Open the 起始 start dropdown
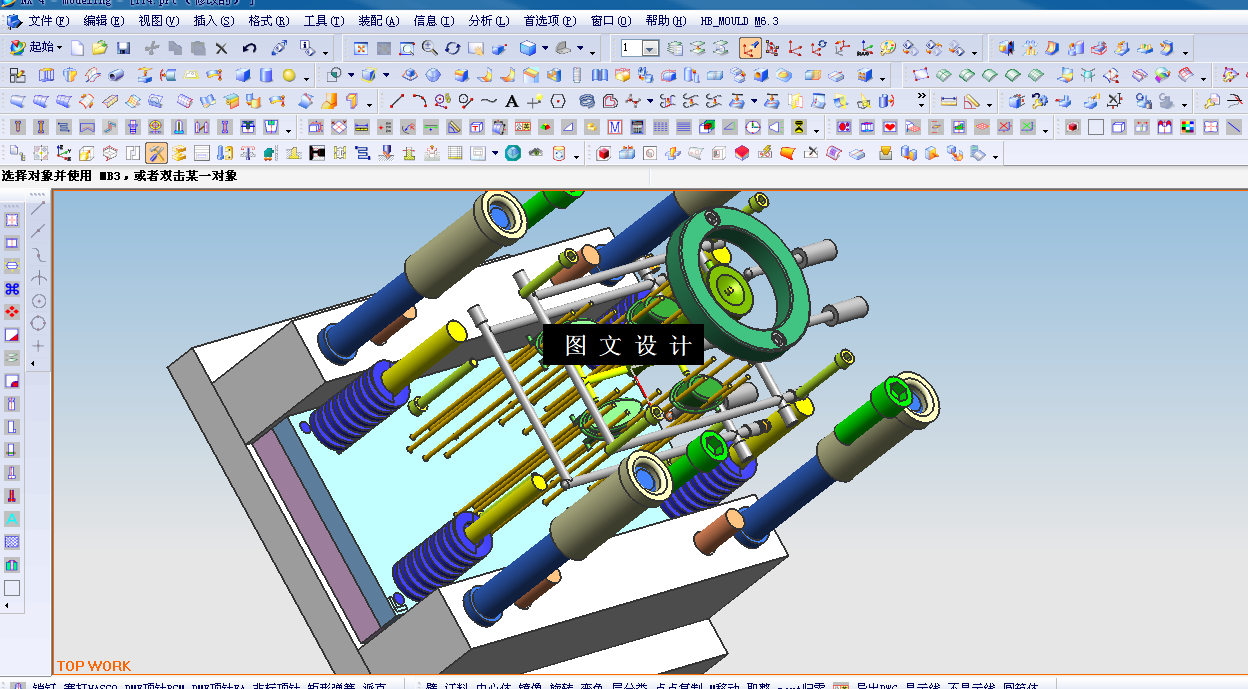This screenshot has height=689, width=1248. 36,47
